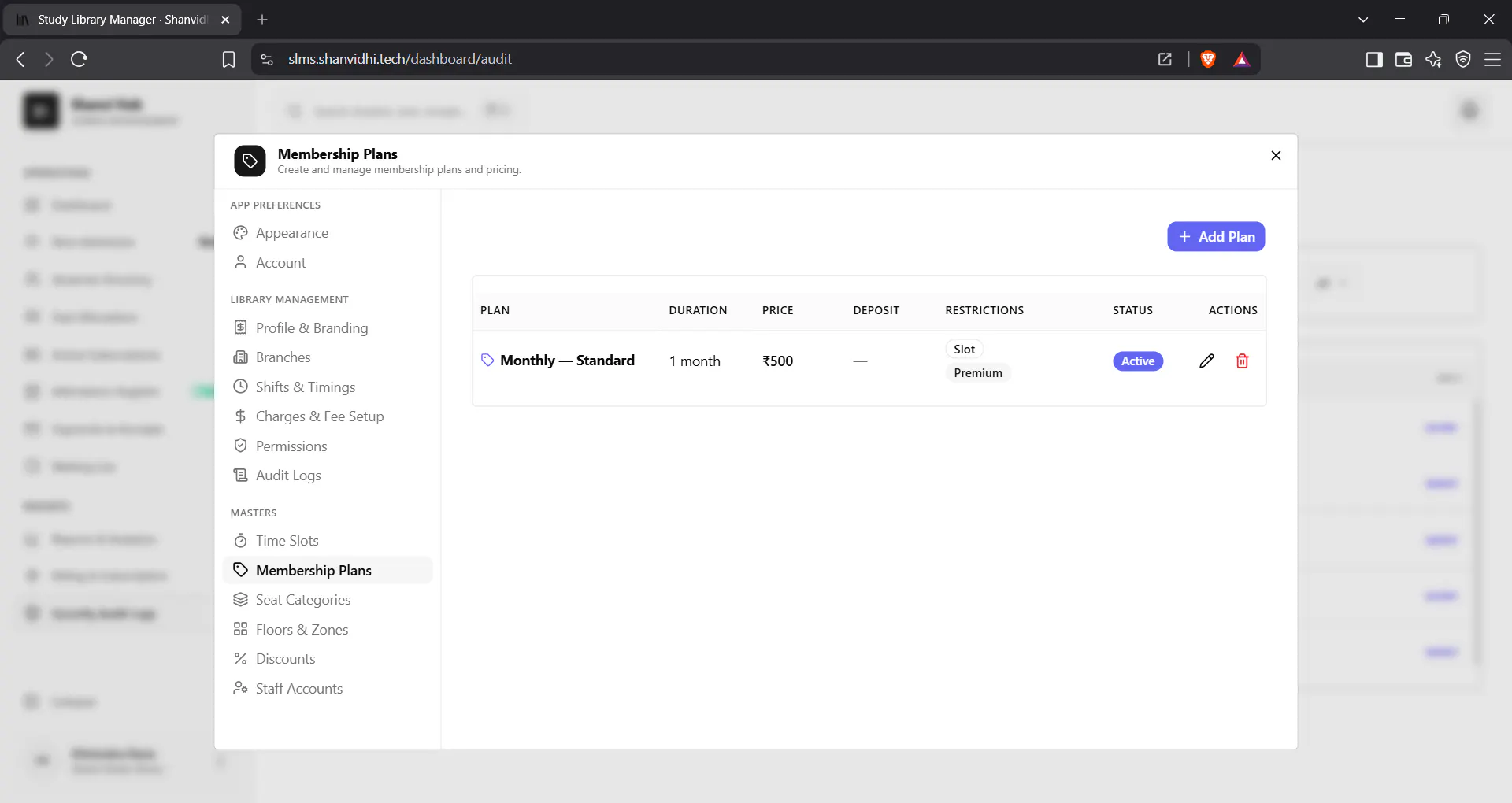Image resolution: width=1512 pixels, height=803 pixels.
Task: Open Branches section
Action: tap(328, 357)
